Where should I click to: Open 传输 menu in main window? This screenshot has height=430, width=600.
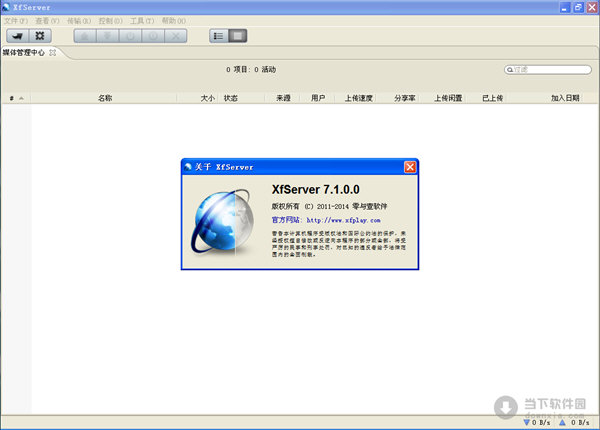[79, 21]
